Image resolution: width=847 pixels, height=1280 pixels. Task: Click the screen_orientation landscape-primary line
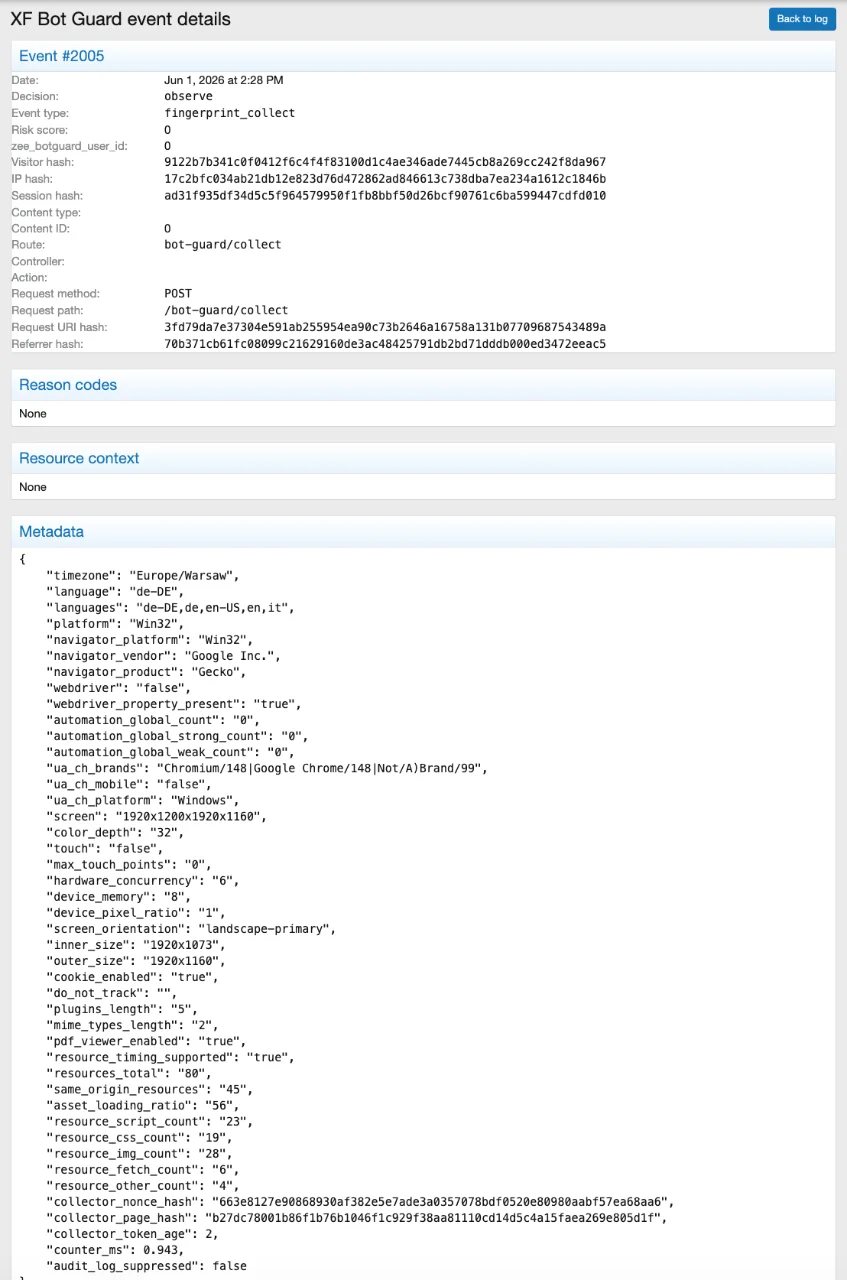[x=191, y=929]
